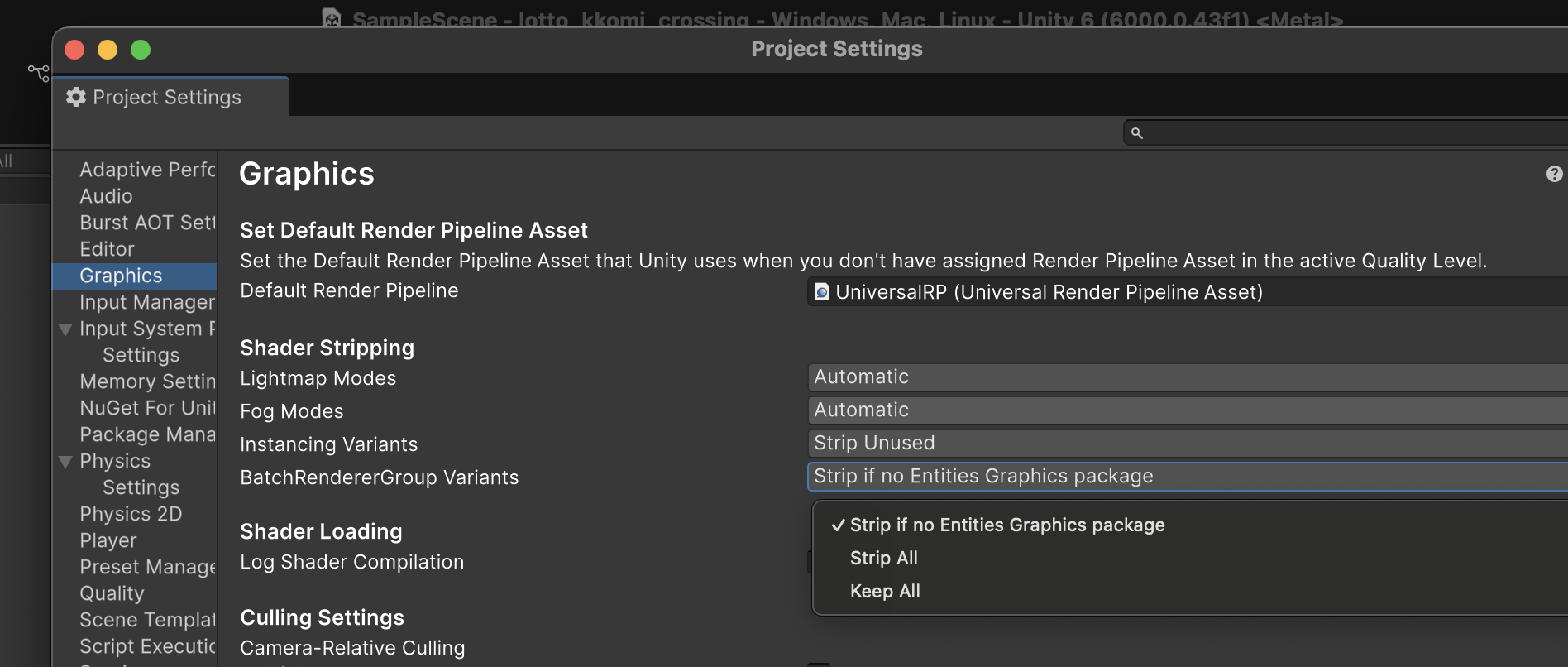Click the Culling Settings heading
Viewport: 1568px width, 667px height.
[x=322, y=617]
